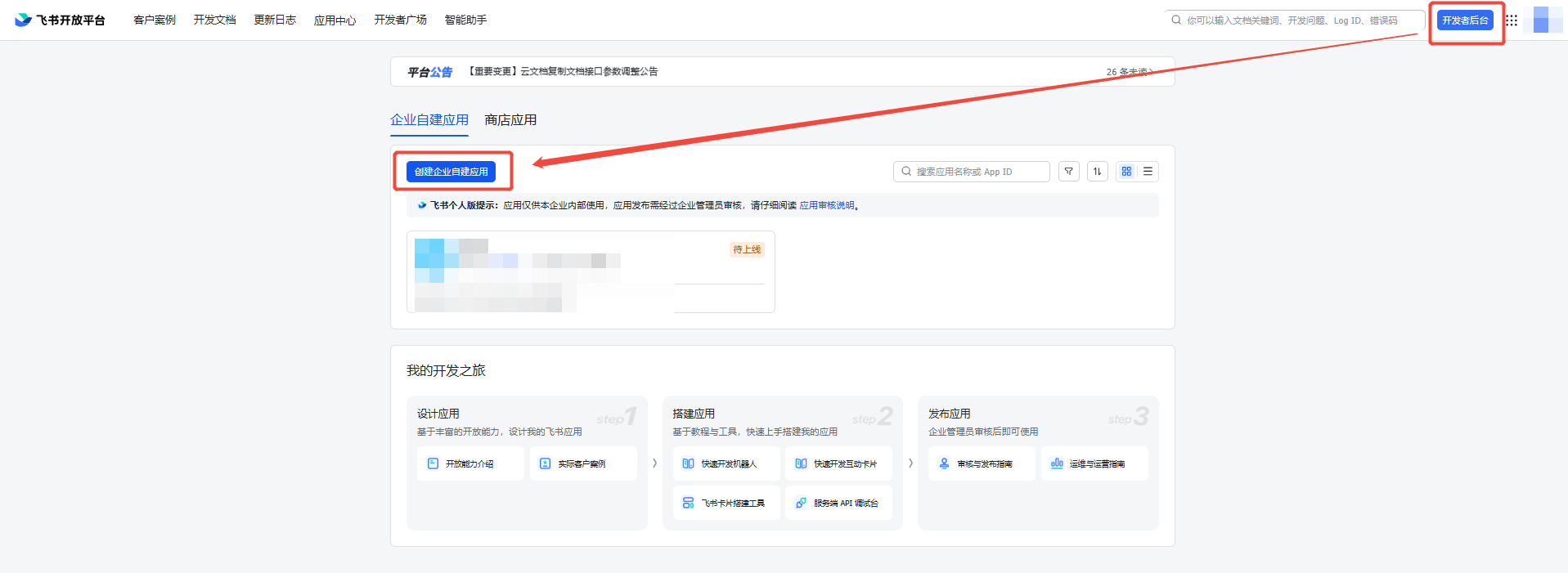Open 智能助手 in the top navigation

465,20
